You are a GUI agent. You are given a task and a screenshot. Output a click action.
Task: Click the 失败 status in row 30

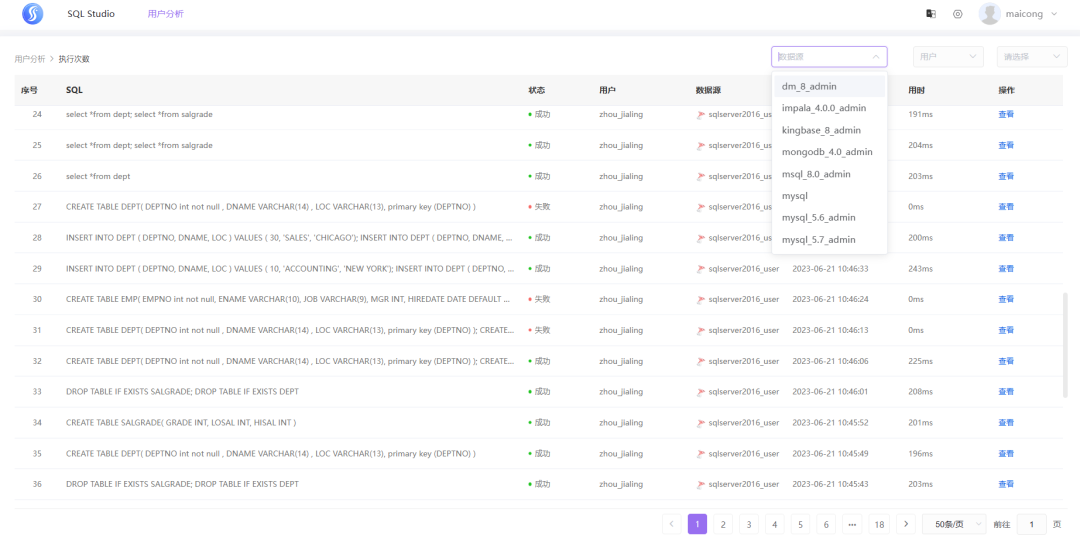coord(539,300)
